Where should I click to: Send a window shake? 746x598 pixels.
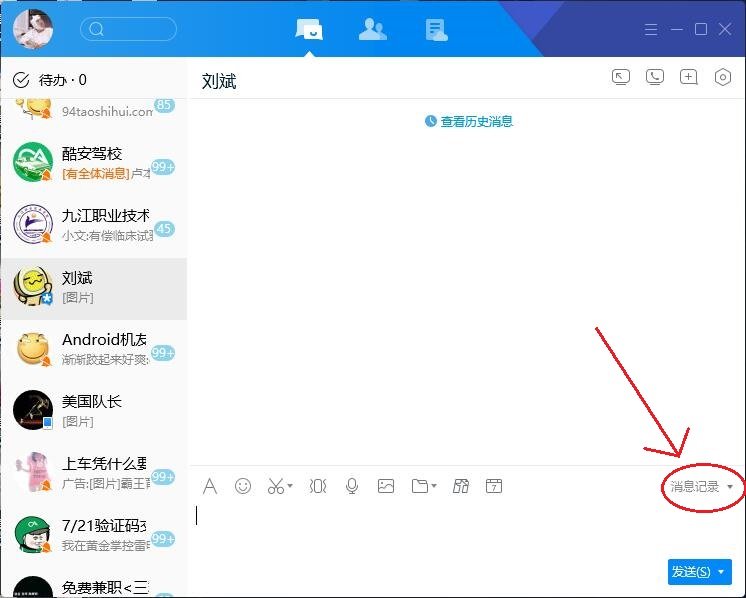318,486
